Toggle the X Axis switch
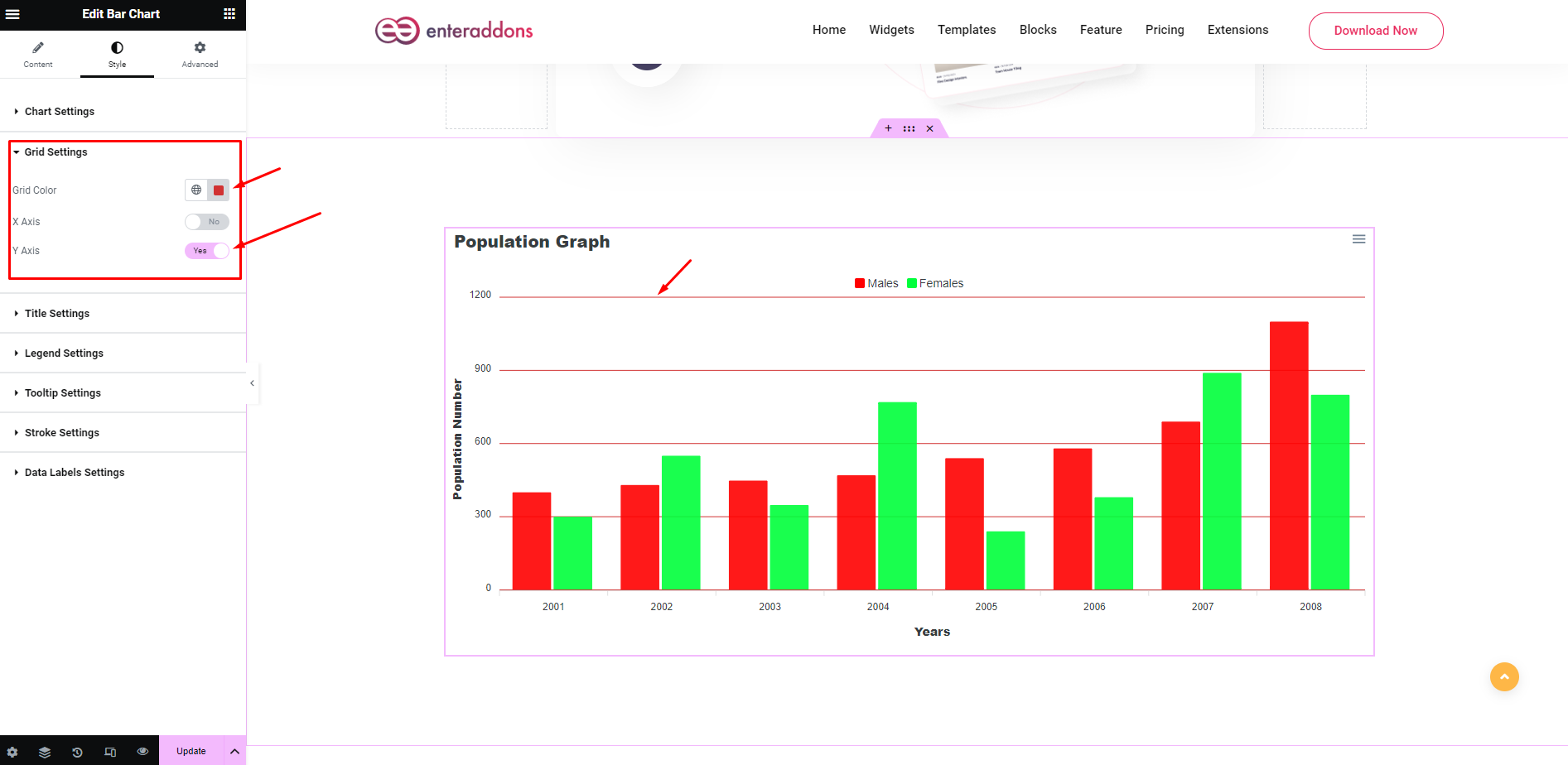 tap(207, 222)
